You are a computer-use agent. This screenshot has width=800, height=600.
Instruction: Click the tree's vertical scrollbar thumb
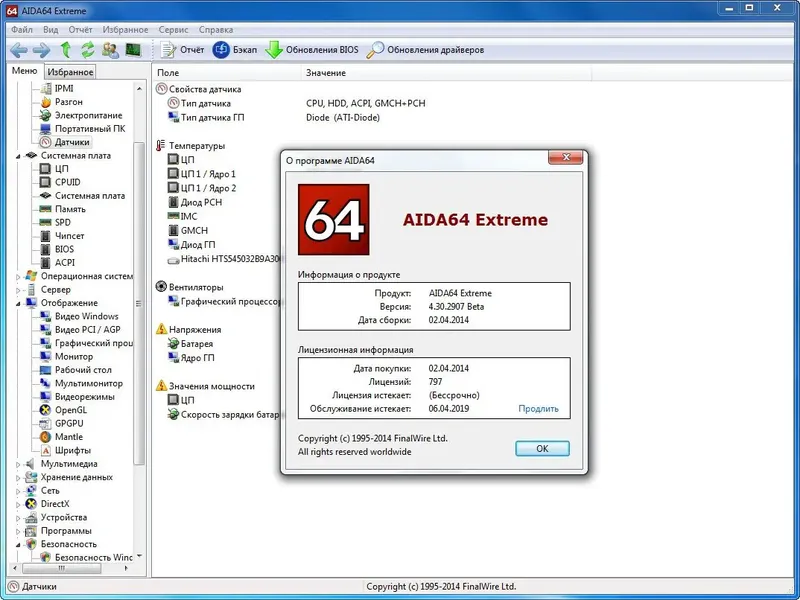[139, 304]
